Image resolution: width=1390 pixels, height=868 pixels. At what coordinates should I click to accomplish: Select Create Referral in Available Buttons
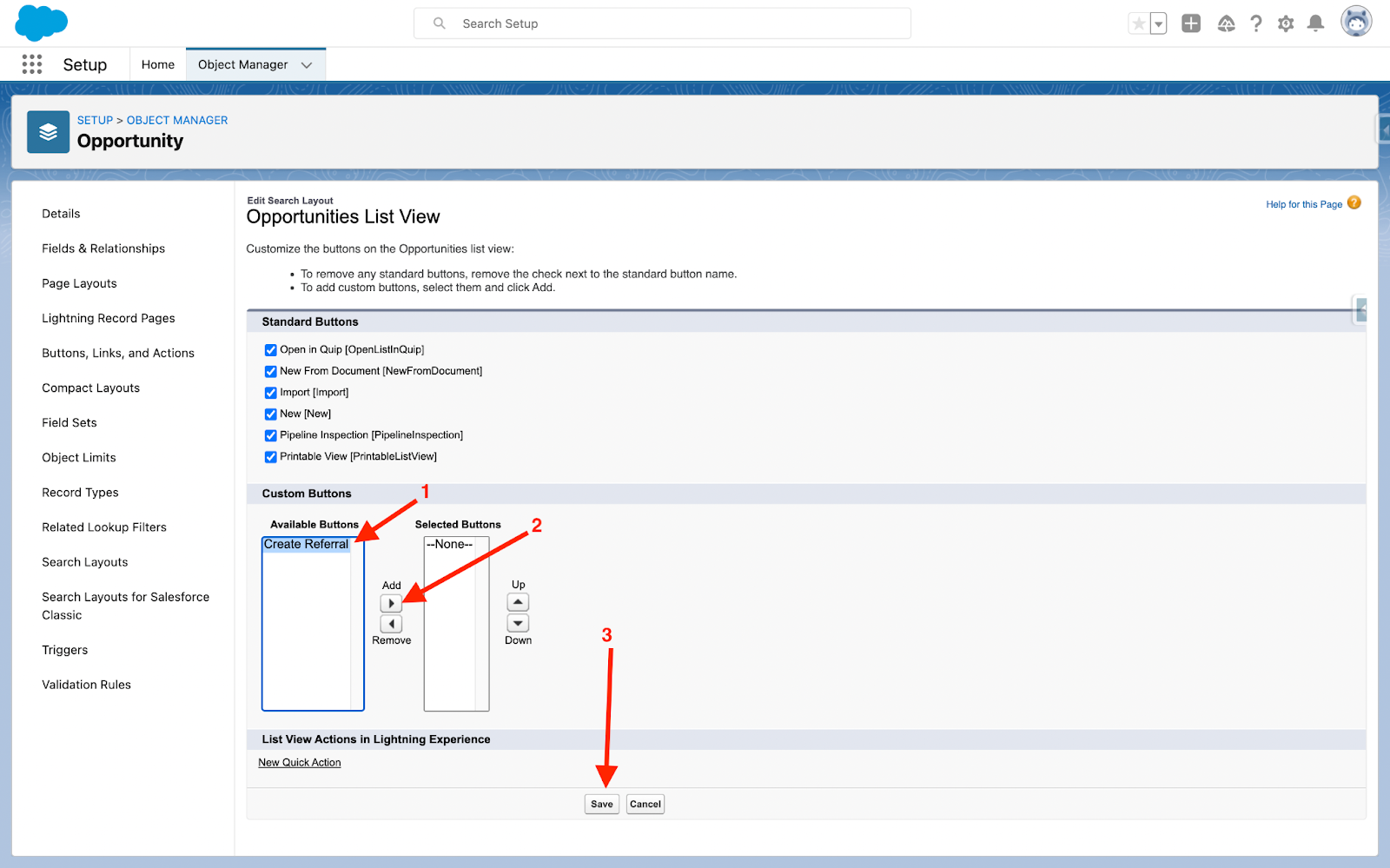tap(306, 544)
